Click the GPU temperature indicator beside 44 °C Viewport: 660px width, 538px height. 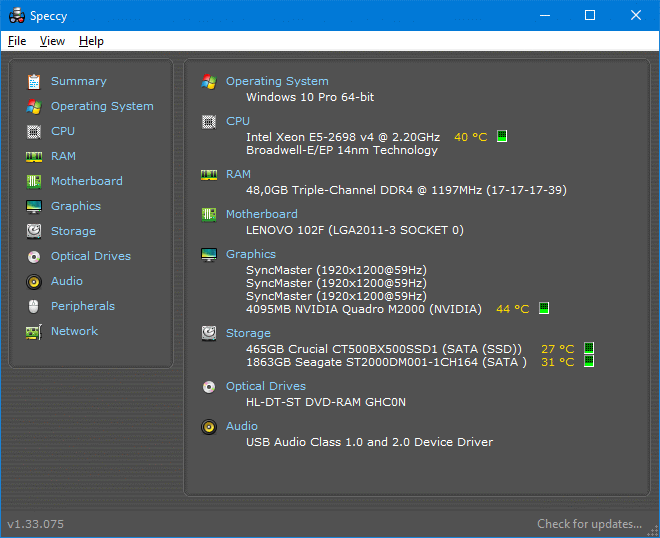tap(544, 308)
